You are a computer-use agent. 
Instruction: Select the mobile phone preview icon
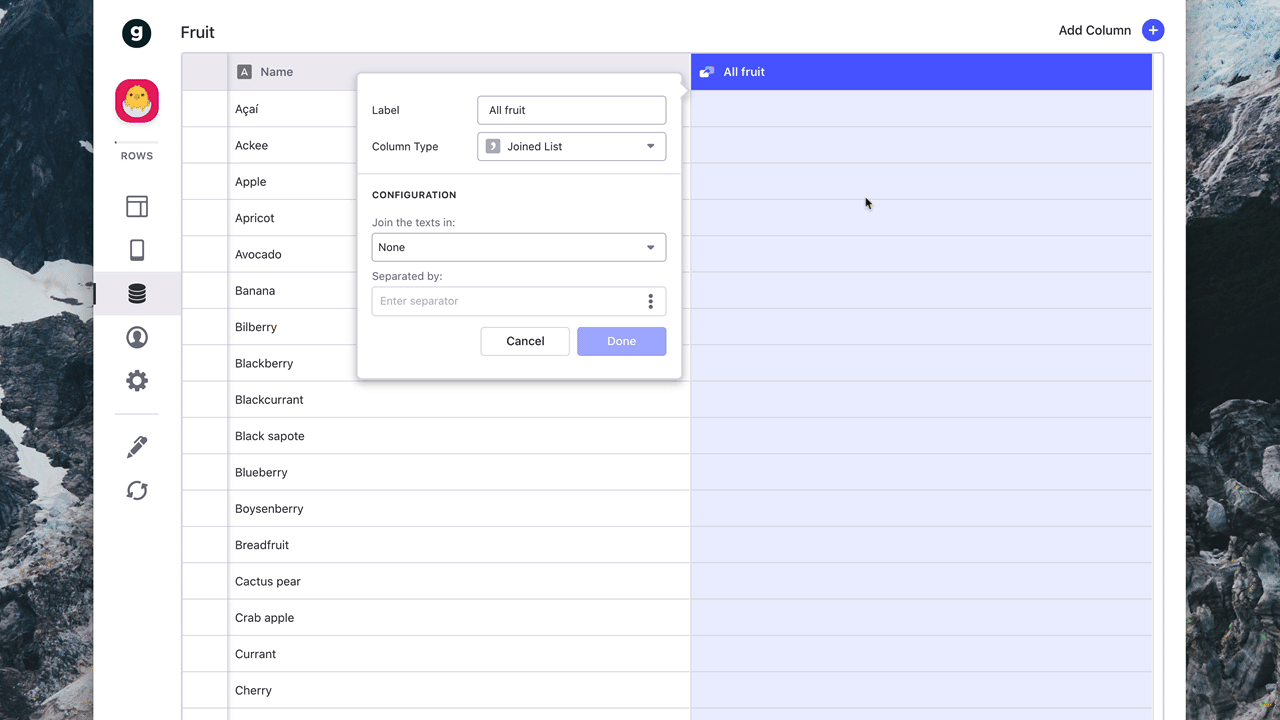137,250
